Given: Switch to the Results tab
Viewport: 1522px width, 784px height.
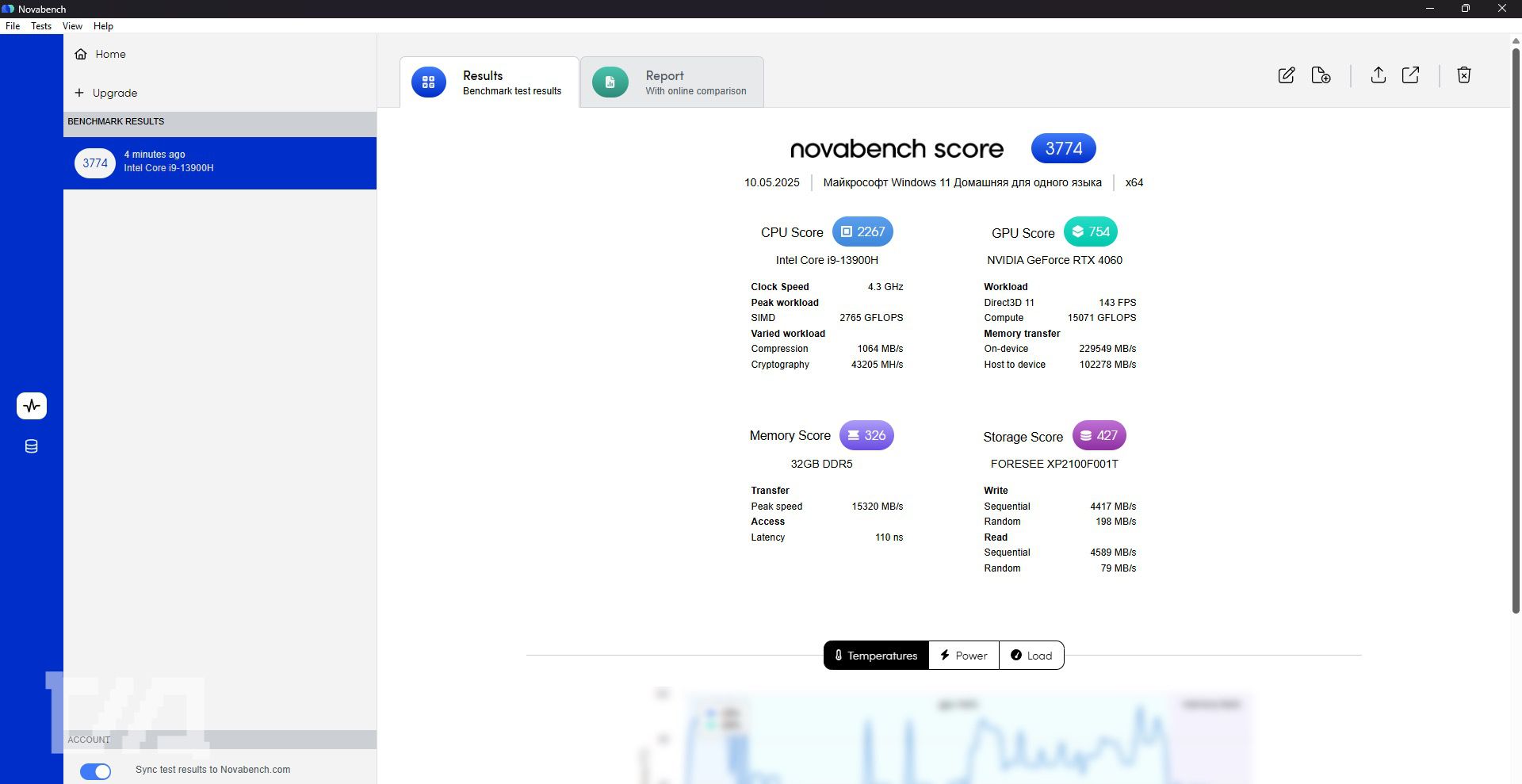Looking at the screenshot, I should [489, 82].
